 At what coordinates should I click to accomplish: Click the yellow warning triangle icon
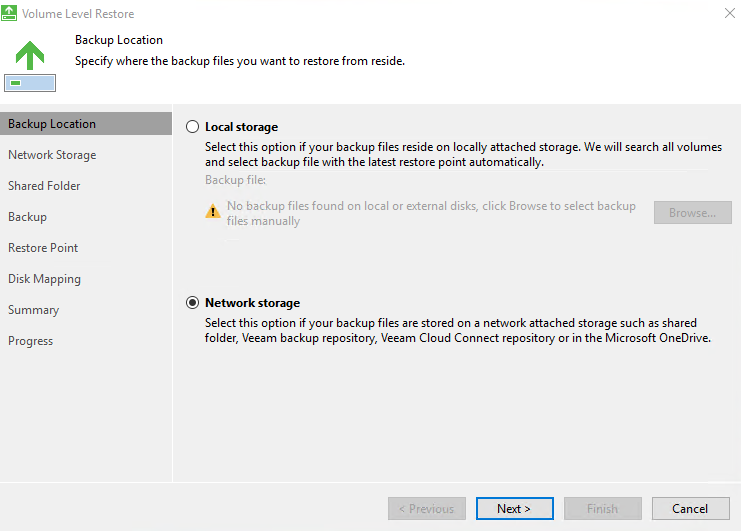click(x=212, y=212)
